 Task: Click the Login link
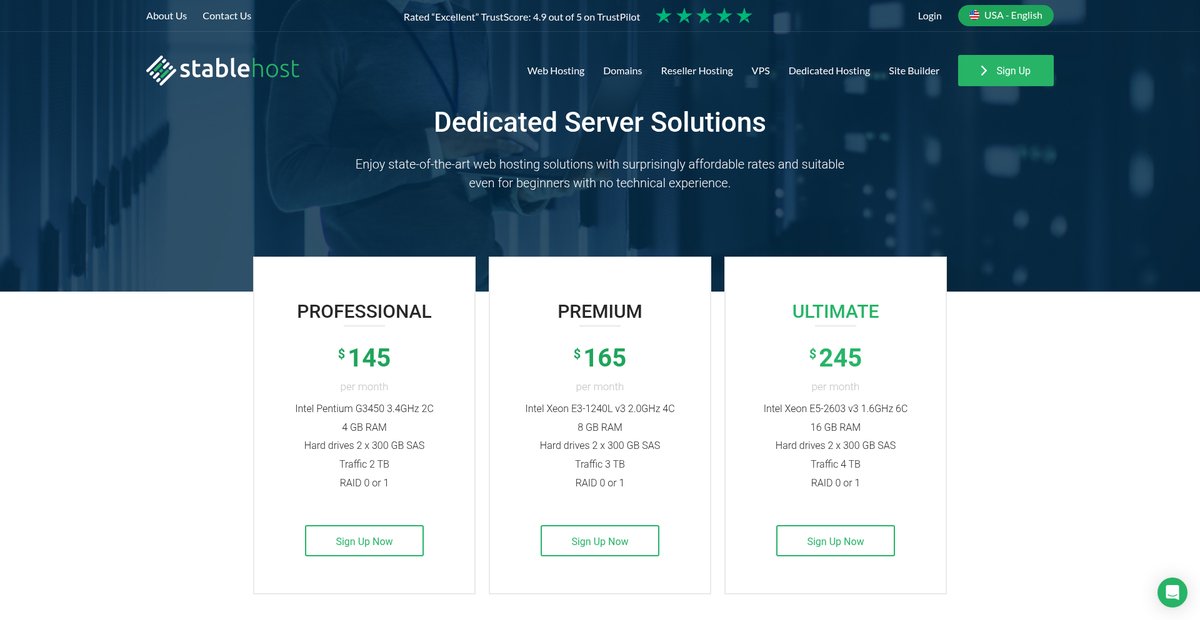point(930,16)
